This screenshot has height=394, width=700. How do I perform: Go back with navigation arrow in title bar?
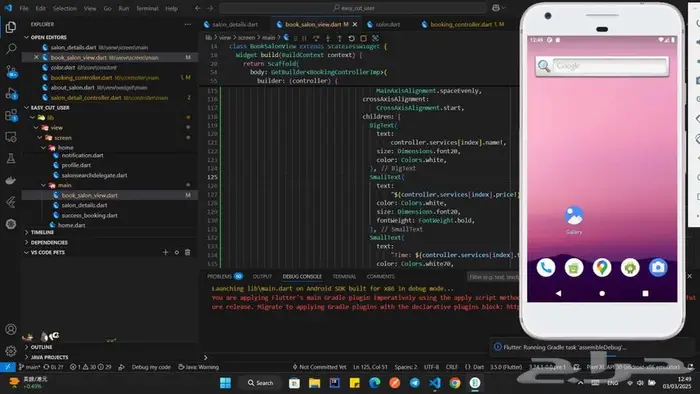pyautogui.click(x=198, y=8)
